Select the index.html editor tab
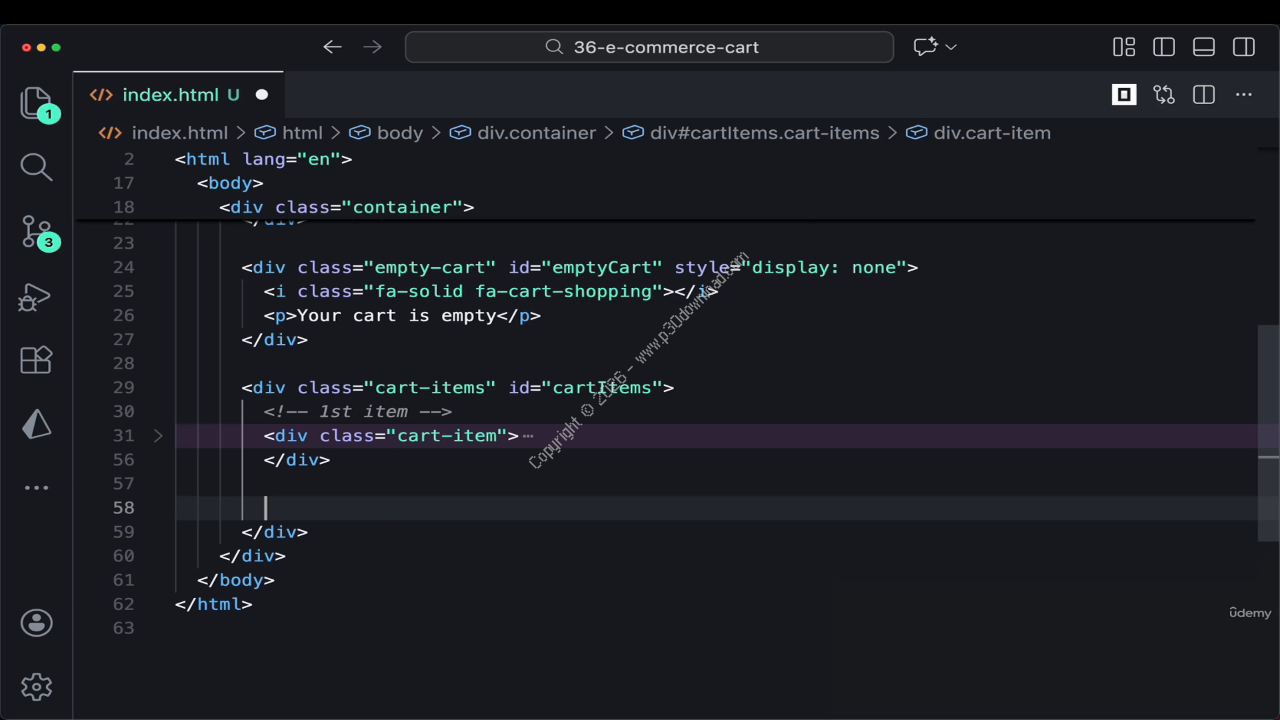The width and height of the screenshot is (1280, 720). coord(170,95)
